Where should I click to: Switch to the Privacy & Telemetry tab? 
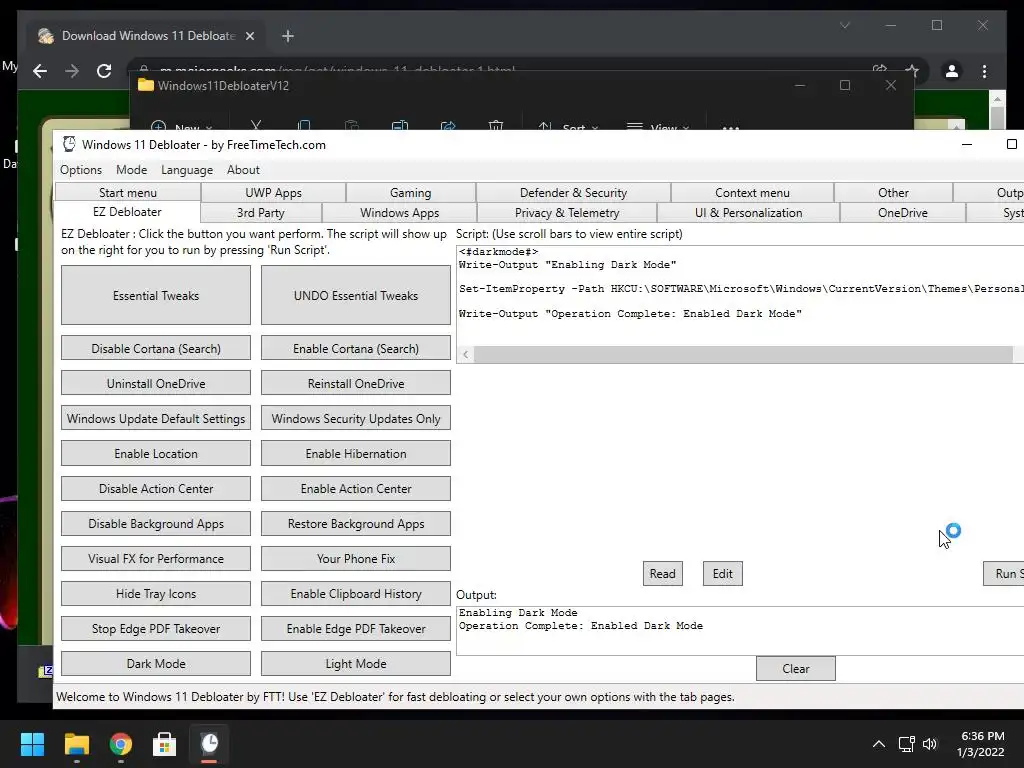tap(567, 213)
